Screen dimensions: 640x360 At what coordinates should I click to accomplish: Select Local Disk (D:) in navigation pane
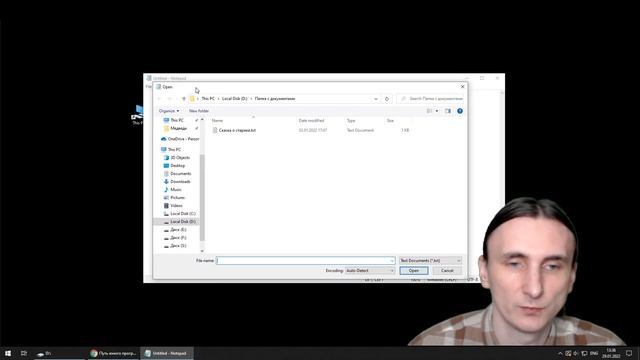[x=182, y=222]
